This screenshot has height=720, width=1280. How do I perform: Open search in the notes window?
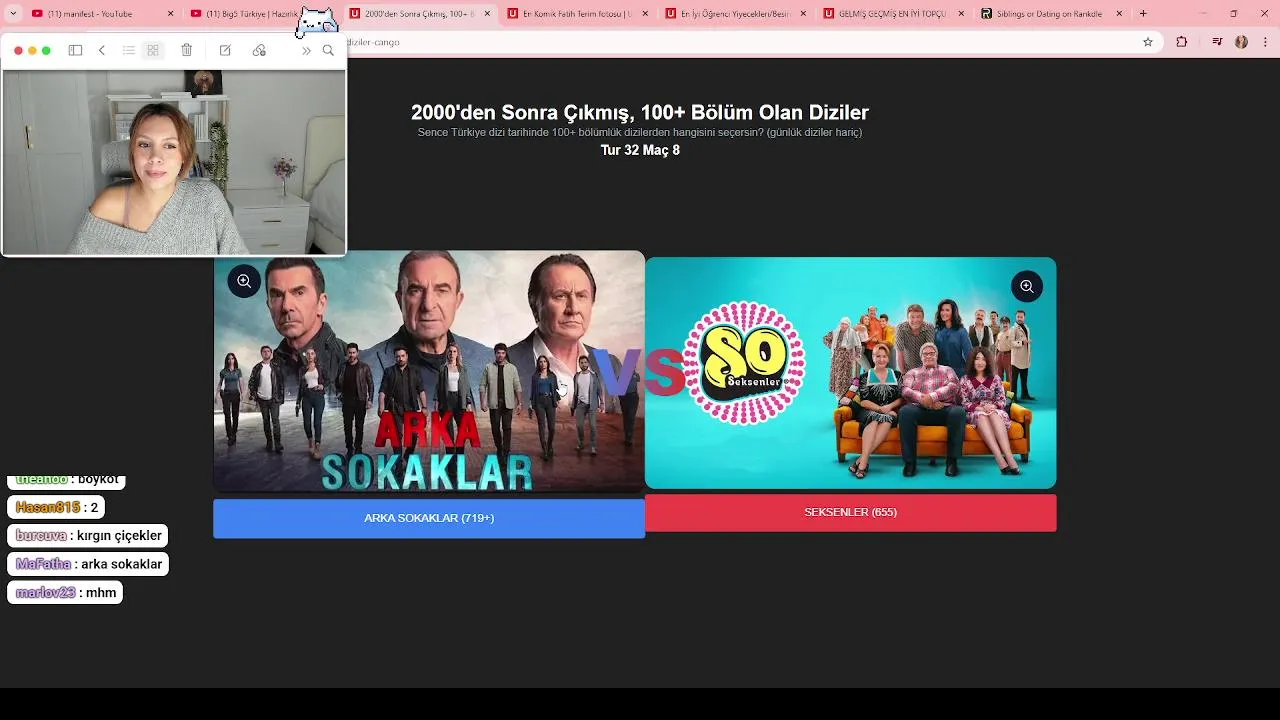[x=328, y=50]
